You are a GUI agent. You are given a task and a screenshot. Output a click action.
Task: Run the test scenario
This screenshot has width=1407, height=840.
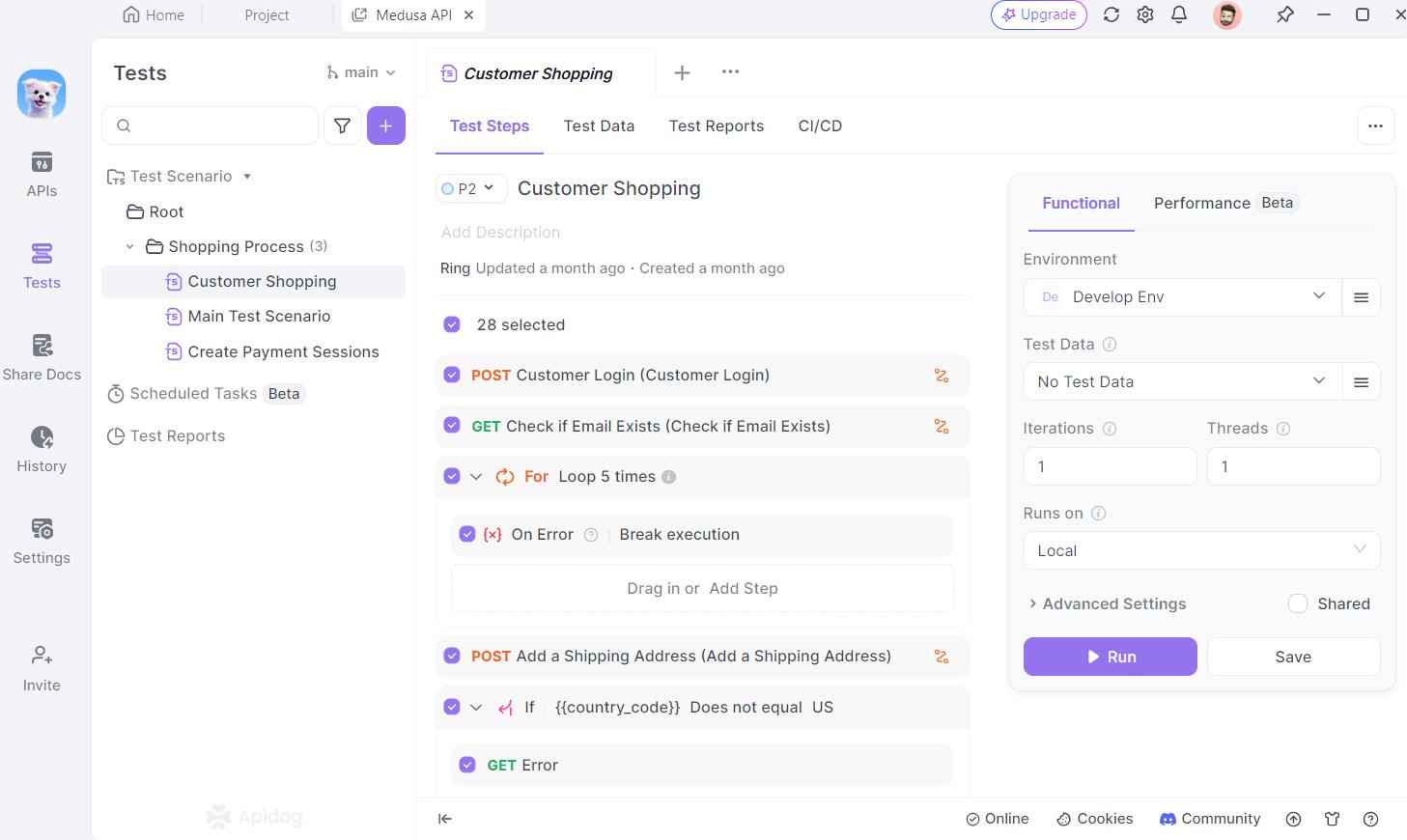[1111, 657]
